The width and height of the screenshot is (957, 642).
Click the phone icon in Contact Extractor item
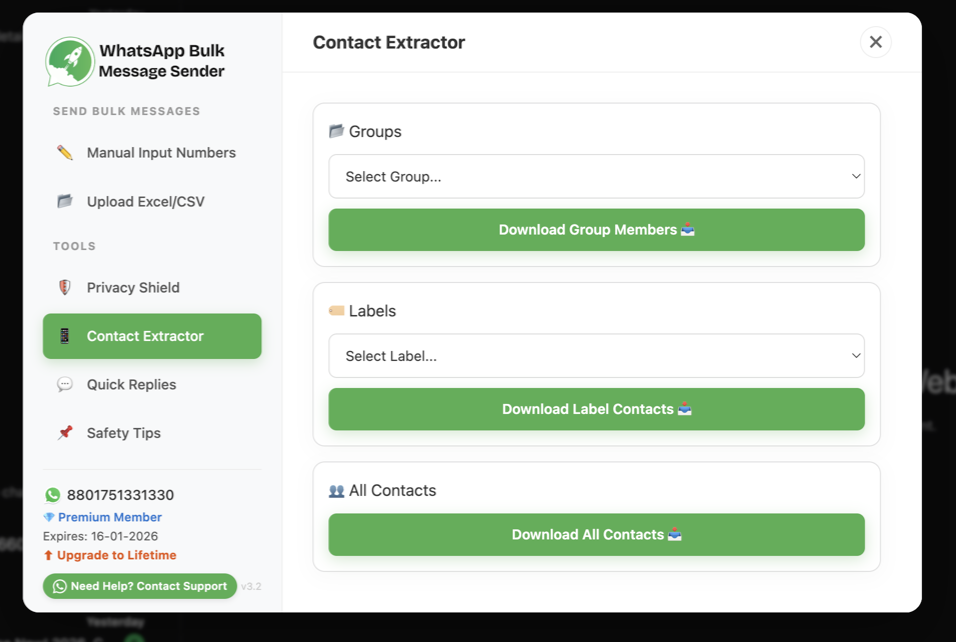click(65, 336)
